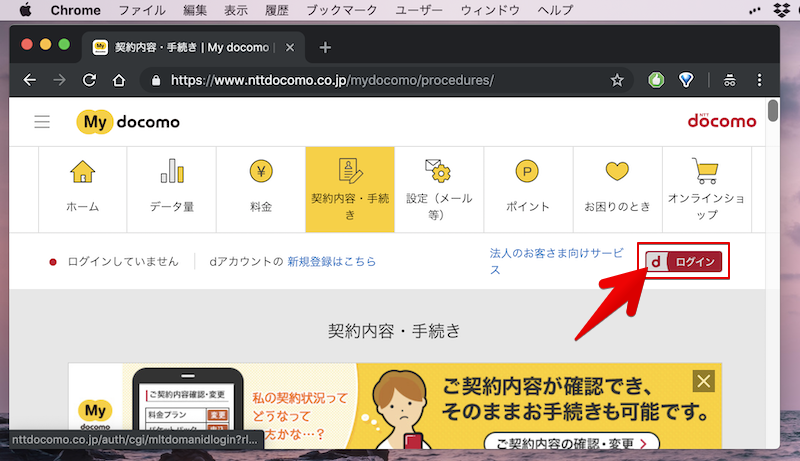The height and width of the screenshot is (461, 800).
Task: Open お困りのとき heart icon
Action: coord(617,172)
